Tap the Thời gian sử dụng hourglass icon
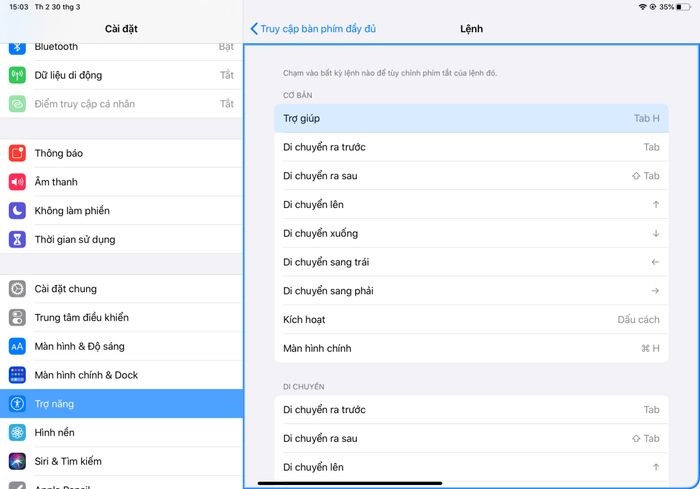 pos(17,239)
